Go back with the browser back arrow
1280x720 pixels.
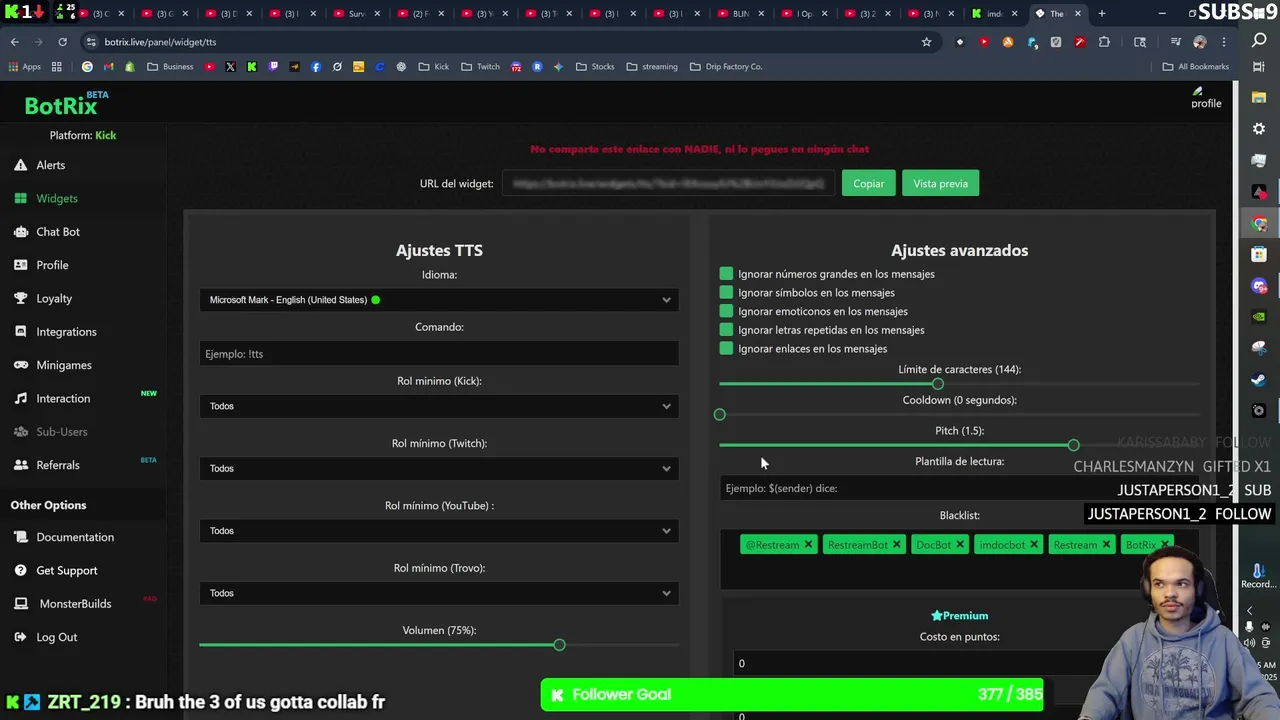point(14,42)
